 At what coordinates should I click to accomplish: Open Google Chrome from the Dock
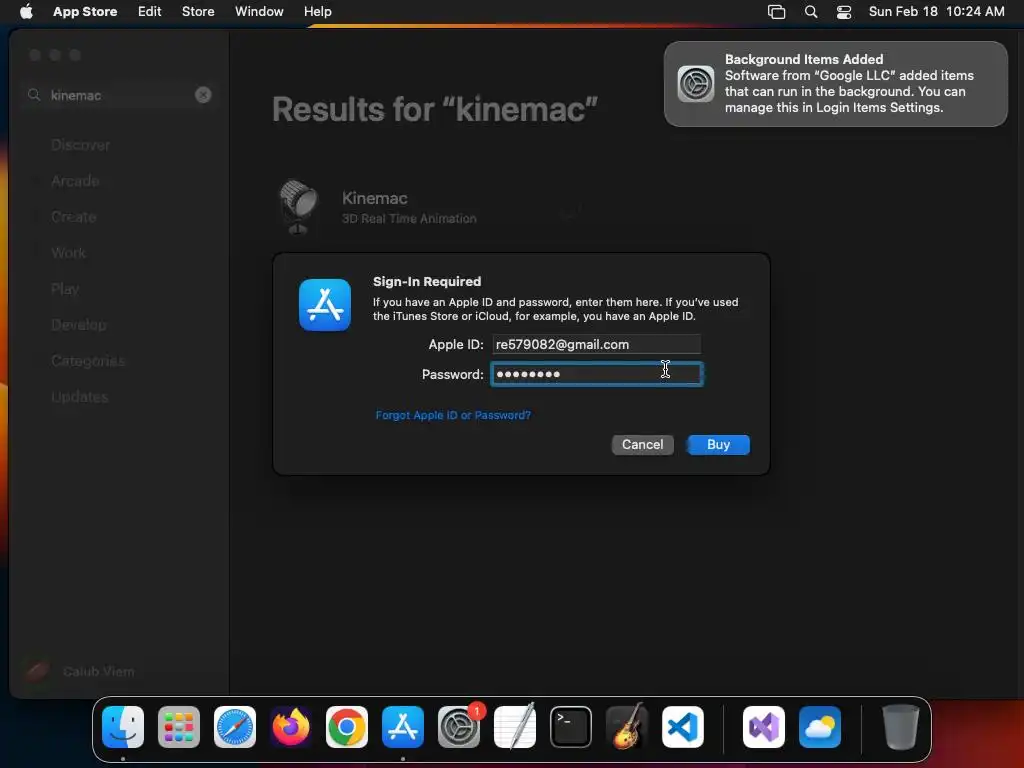(x=347, y=727)
